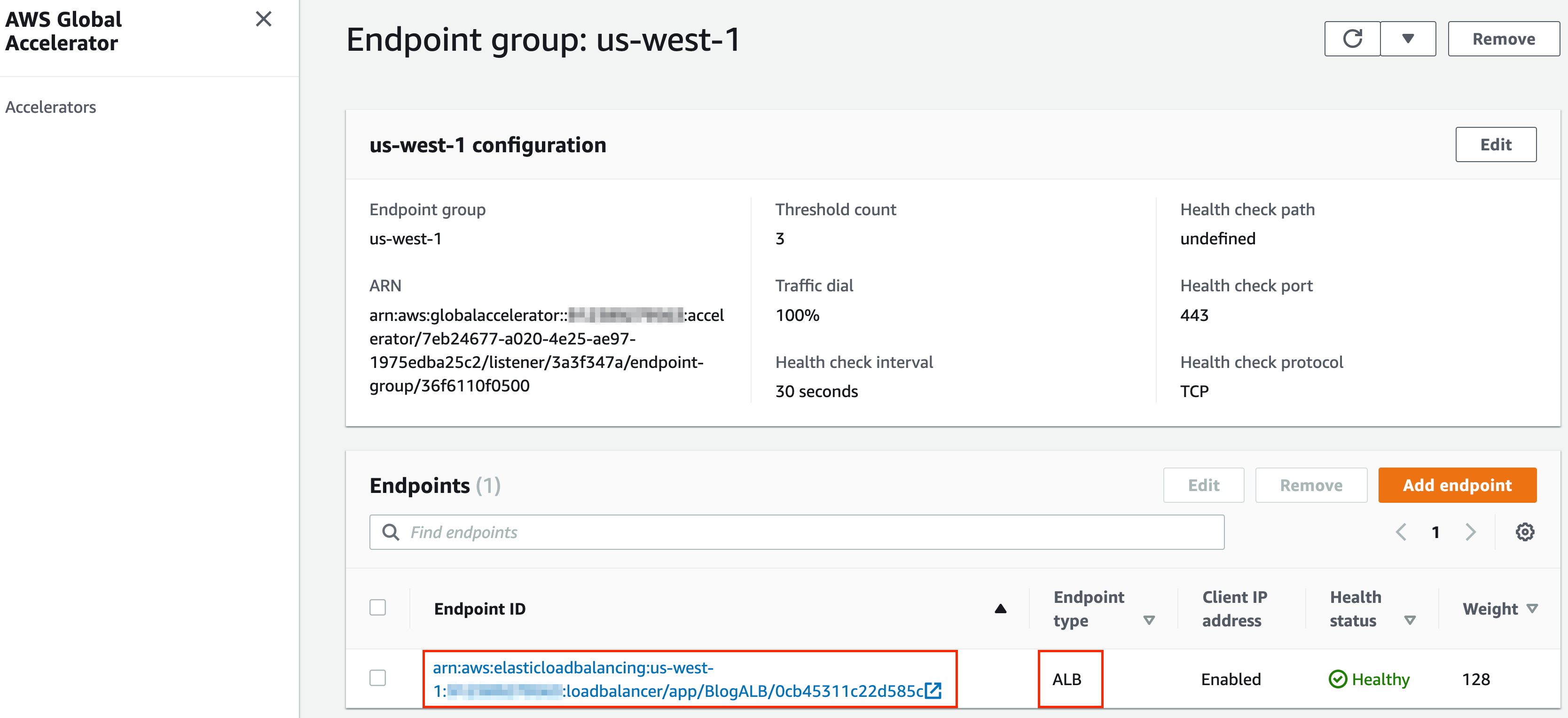Toggle the select-all checkbox in the table header
1568x718 pixels.
pyautogui.click(x=377, y=607)
